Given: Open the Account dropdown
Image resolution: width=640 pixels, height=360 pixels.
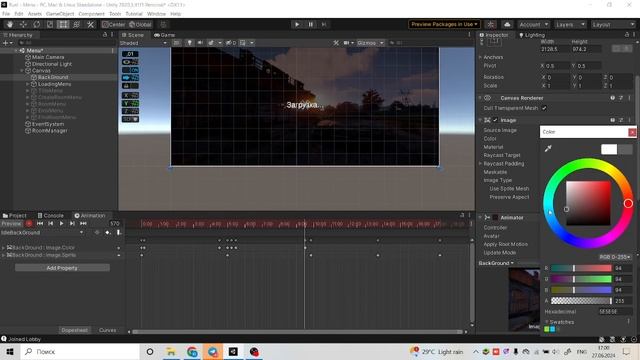Looking at the screenshot, I should [x=534, y=24].
